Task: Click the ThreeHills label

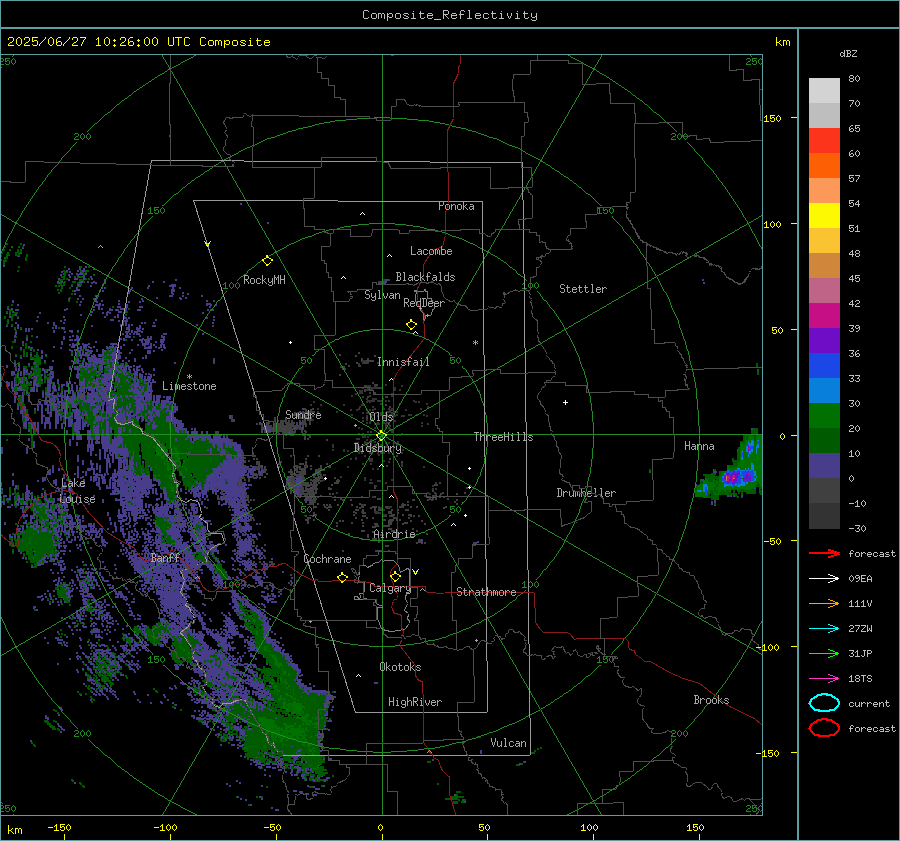Action: [x=503, y=437]
